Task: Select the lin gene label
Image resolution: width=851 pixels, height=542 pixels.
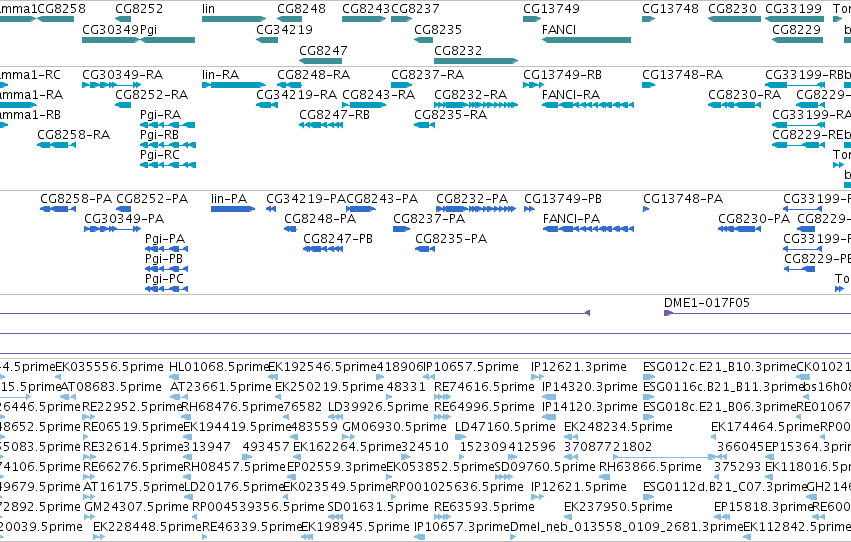Action: (208, 9)
